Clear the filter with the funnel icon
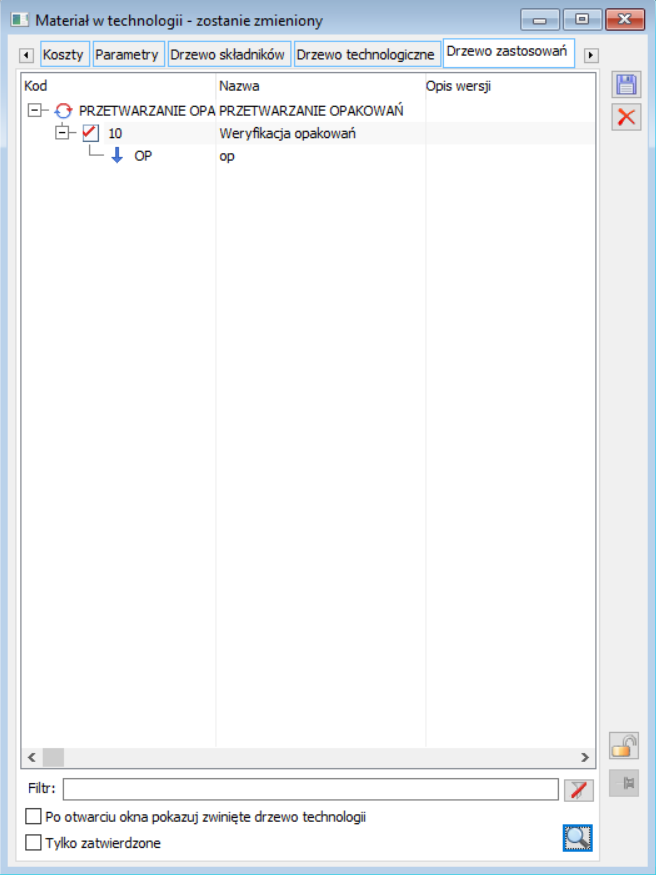Viewport: 656px width, 875px height. pyautogui.click(x=578, y=790)
